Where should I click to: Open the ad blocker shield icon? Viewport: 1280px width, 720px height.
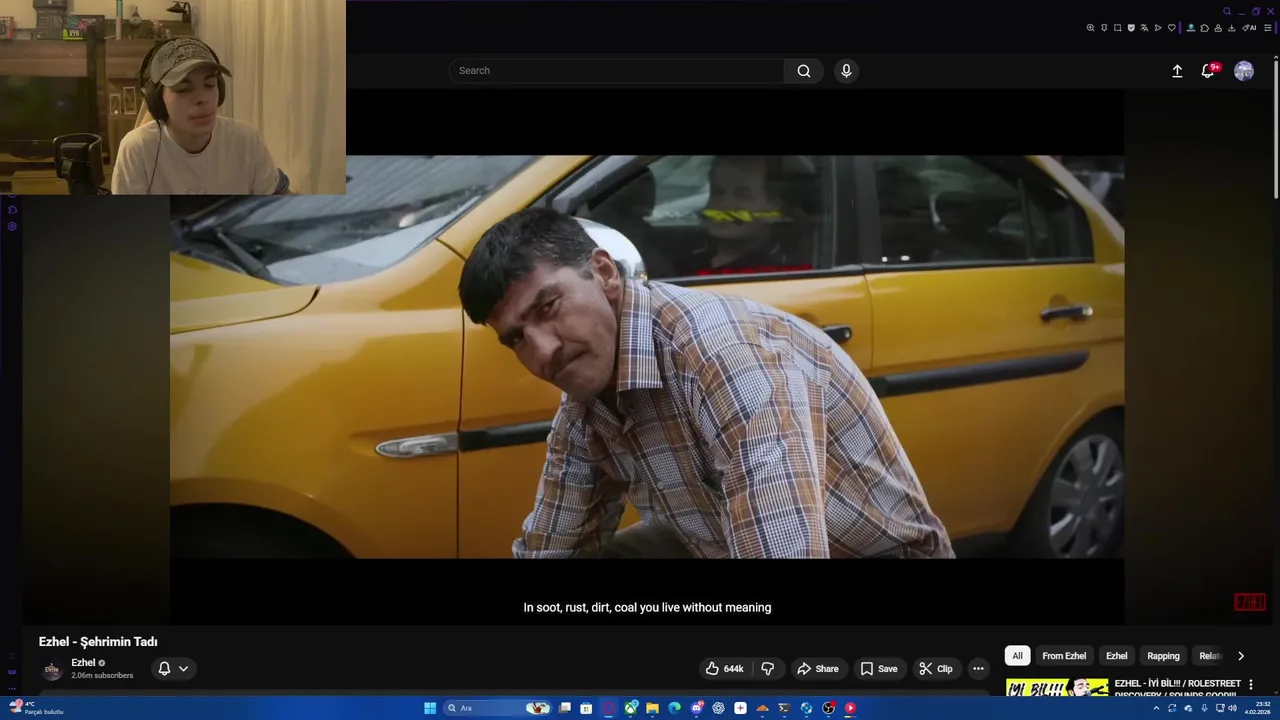[x=1131, y=28]
